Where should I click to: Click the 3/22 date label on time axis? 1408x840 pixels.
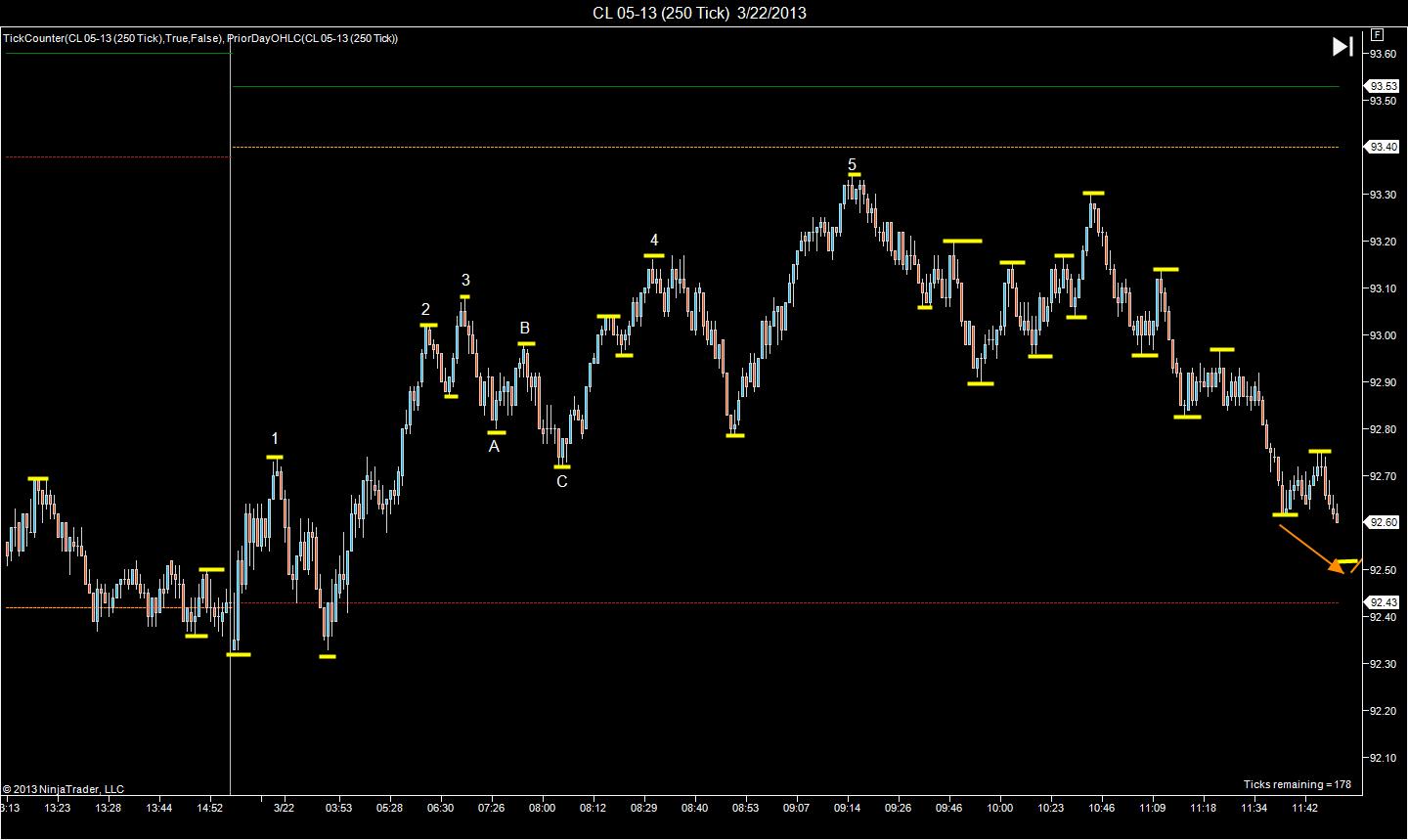click(285, 808)
